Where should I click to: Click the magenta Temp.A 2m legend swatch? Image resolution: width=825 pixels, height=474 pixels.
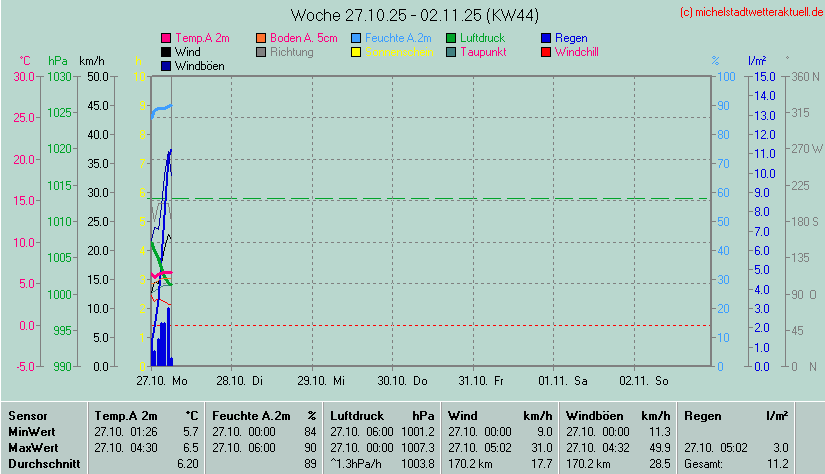pos(166,38)
